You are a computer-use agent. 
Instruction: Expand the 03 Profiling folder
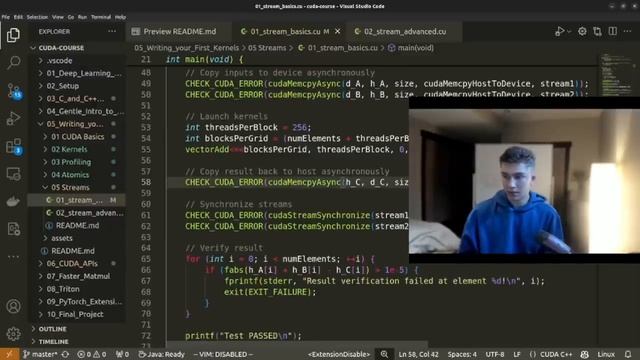pyautogui.click(x=77, y=162)
